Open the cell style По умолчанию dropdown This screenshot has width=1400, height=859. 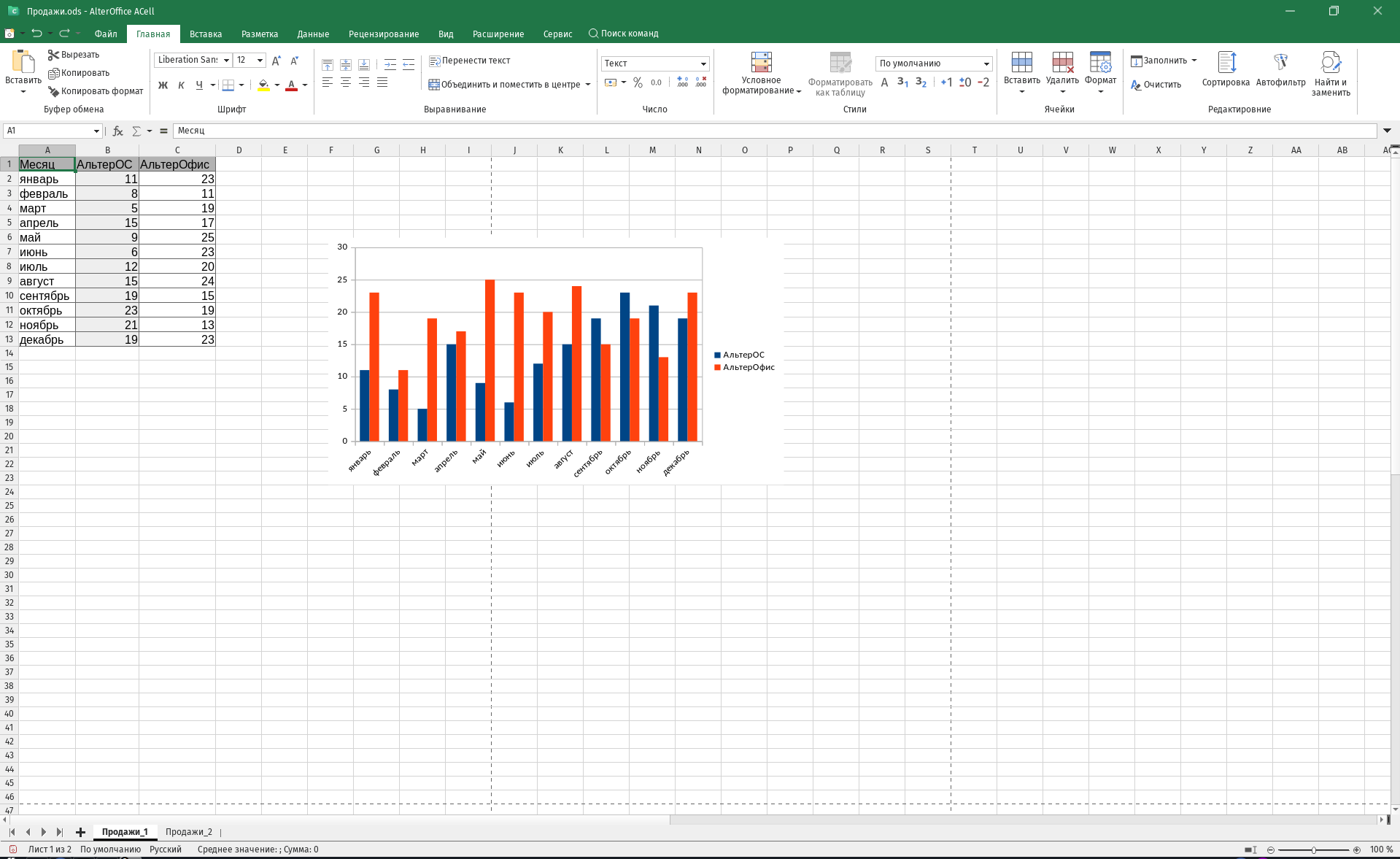tap(986, 63)
